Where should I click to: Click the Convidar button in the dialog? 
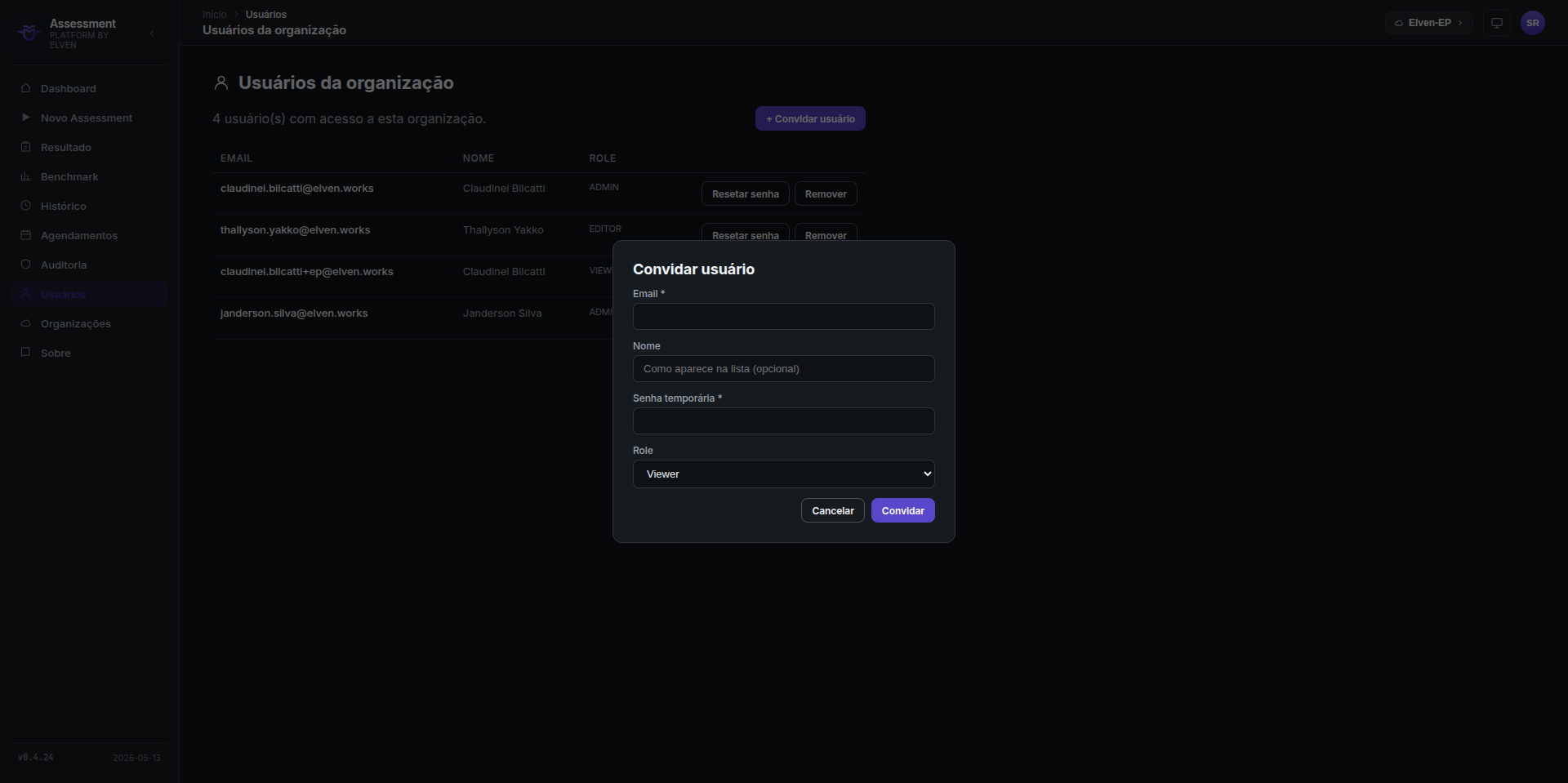click(x=903, y=510)
